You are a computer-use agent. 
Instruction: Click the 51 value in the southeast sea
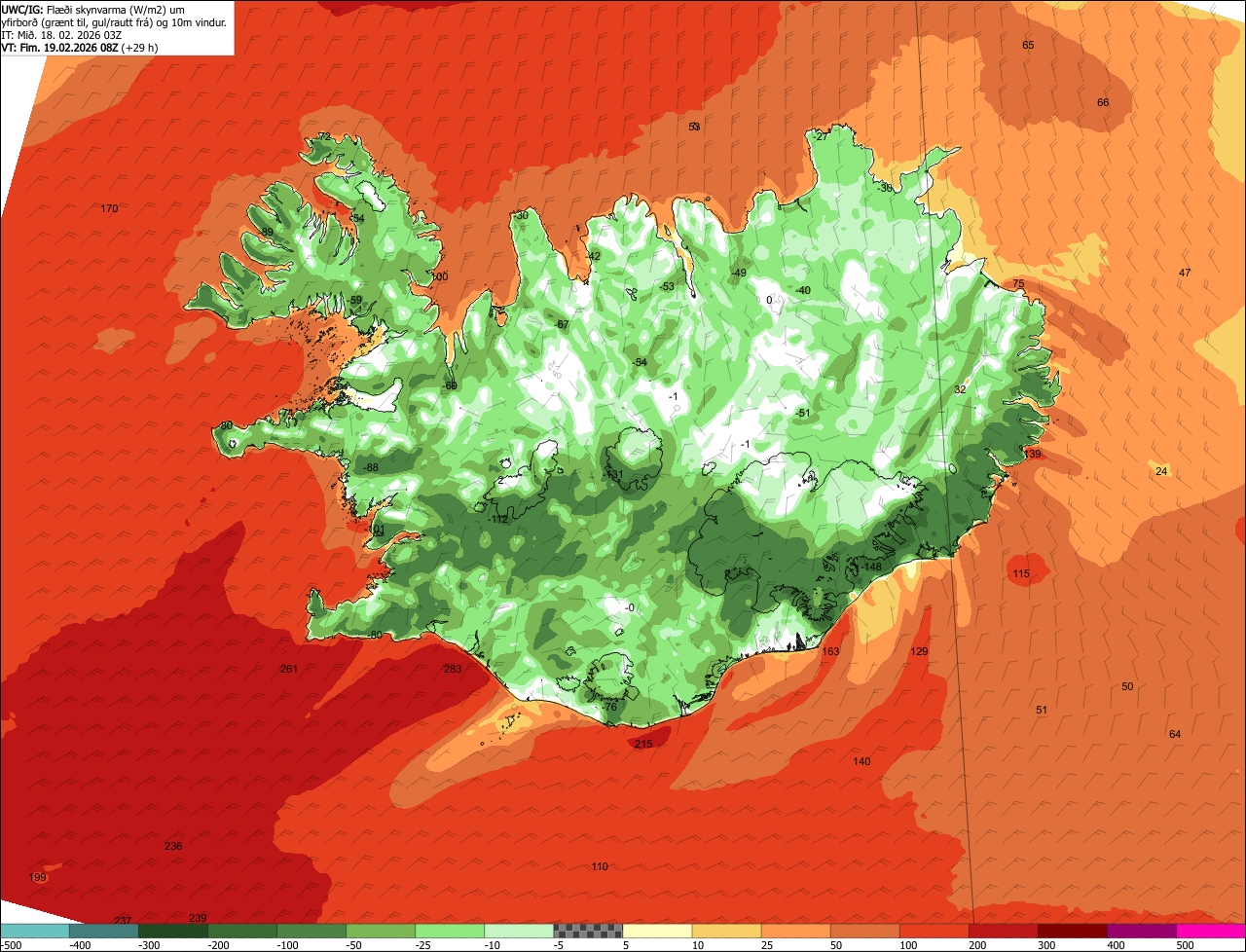click(1042, 710)
